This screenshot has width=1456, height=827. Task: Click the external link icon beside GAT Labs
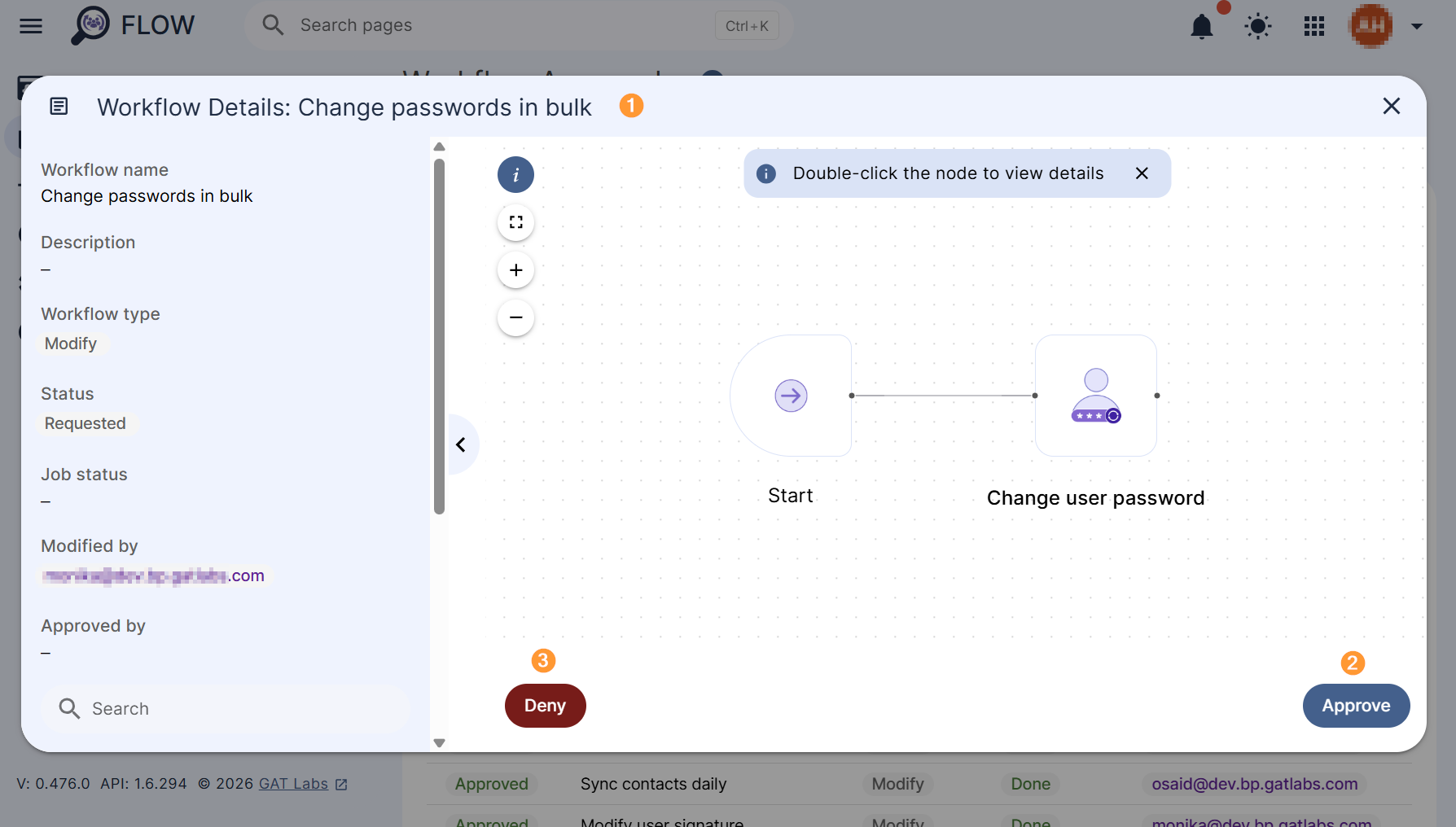(341, 785)
